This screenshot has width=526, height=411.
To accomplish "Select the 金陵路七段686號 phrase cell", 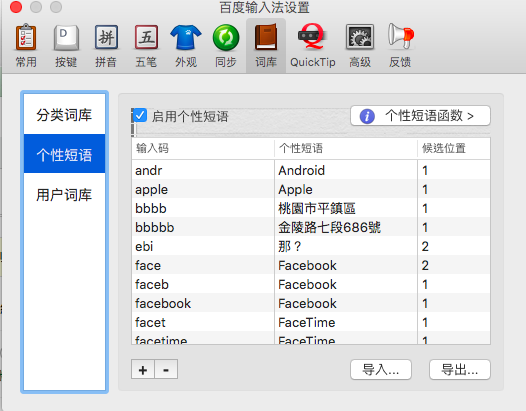I will pyautogui.click(x=346, y=227).
